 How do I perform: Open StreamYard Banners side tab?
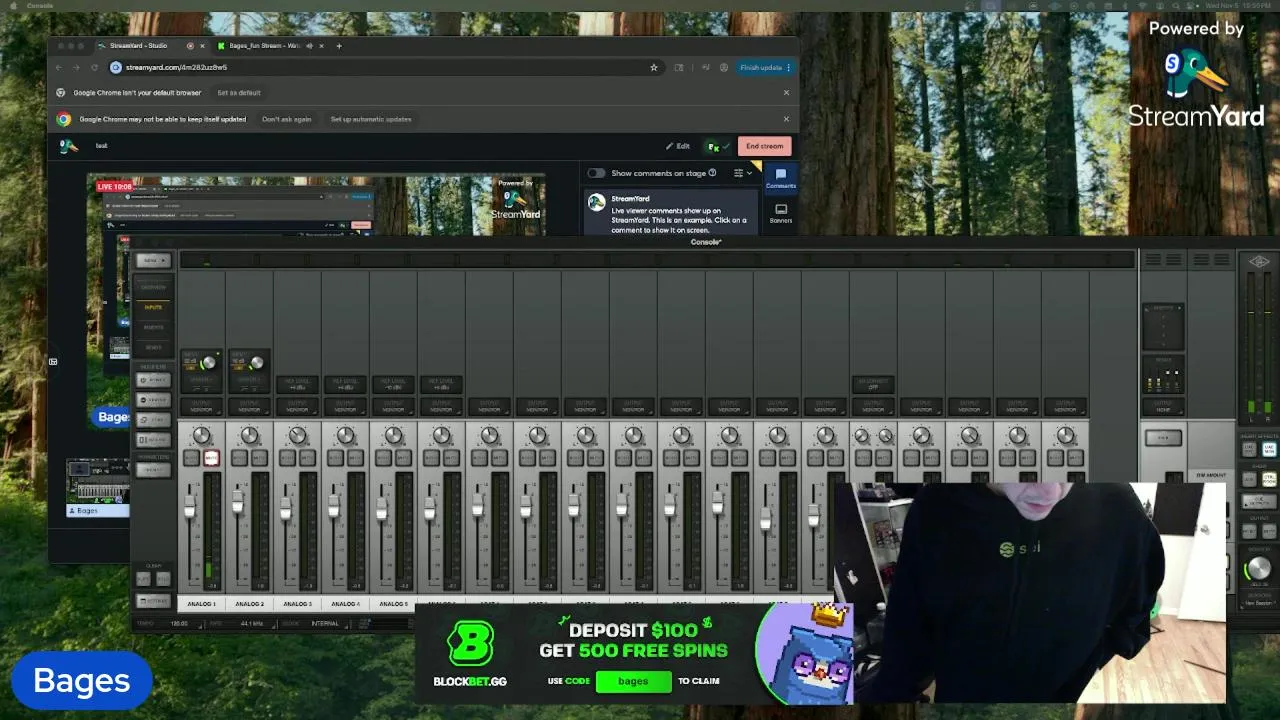coord(781,213)
